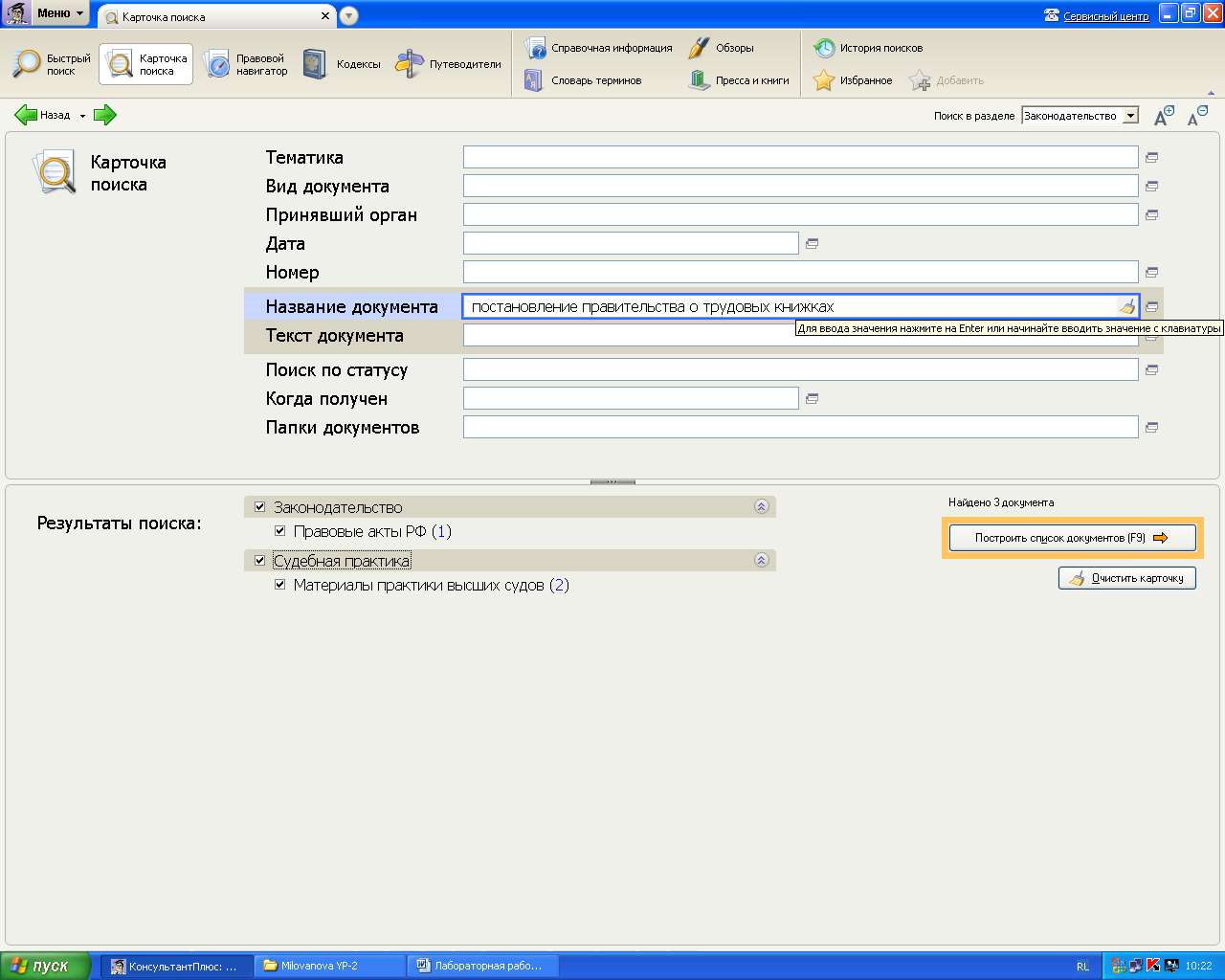Switch to КонсультантПлюс taskbar item
The image size is (1225, 980).
pyautogui.click(x=177, y=966)
